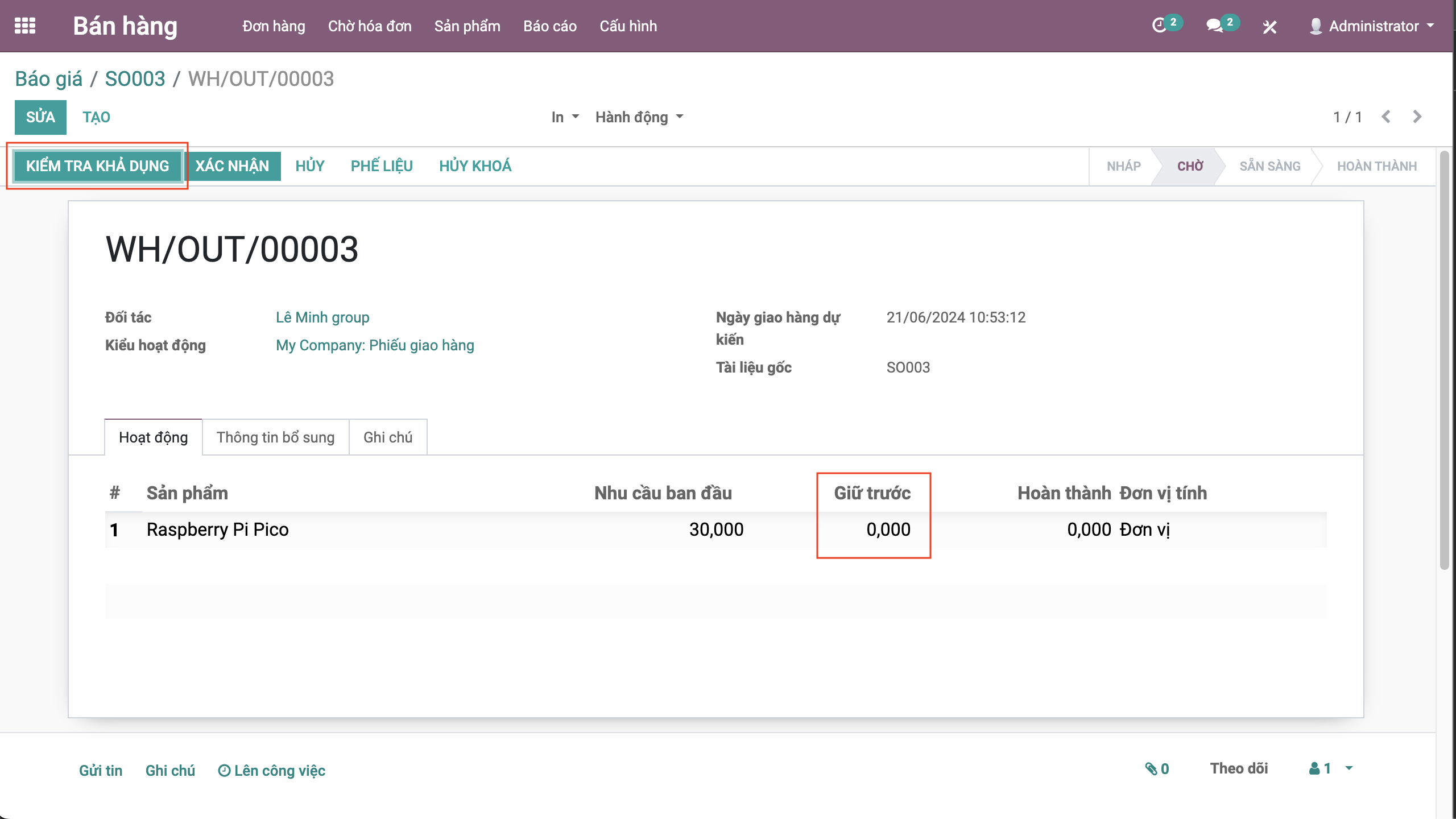The image size is (1456, 819).
Task: Switch to the Ghi chú tab
Action: tap(388, 437)
